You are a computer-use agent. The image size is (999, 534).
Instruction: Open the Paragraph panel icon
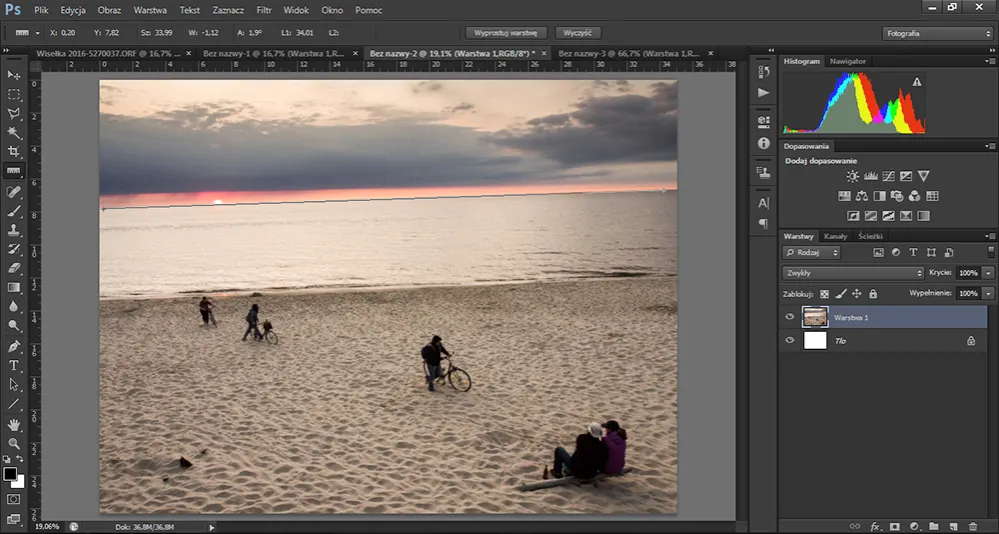coord(763,224)
